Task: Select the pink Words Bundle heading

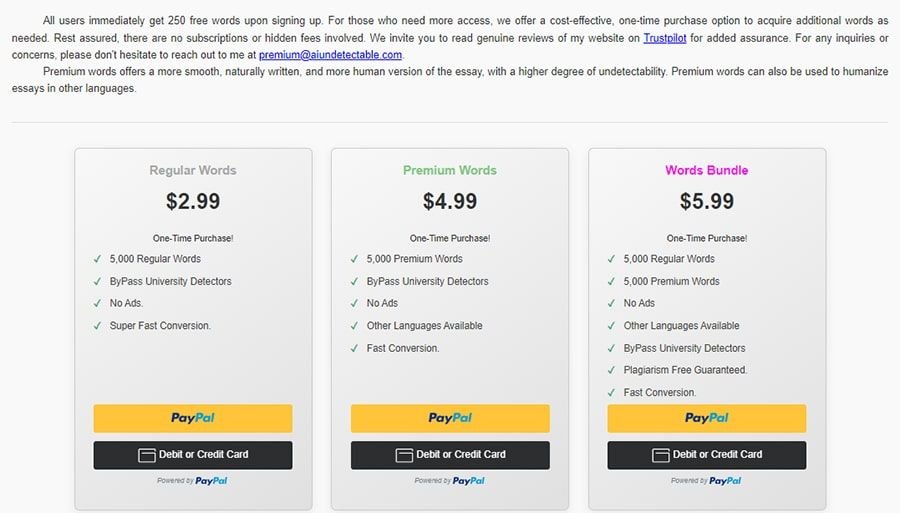Action: pos(707,170)
